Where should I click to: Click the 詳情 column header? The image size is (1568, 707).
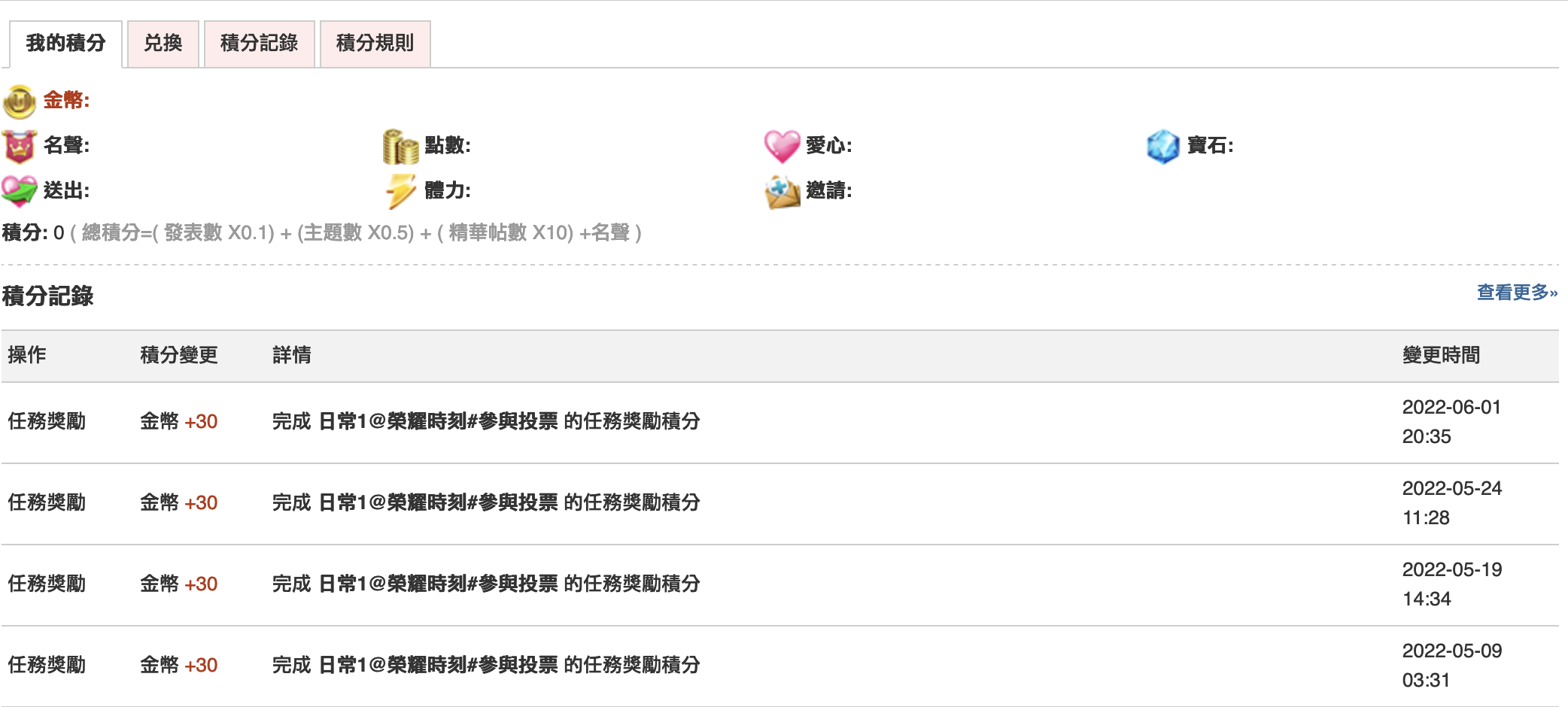coord(292,355)
